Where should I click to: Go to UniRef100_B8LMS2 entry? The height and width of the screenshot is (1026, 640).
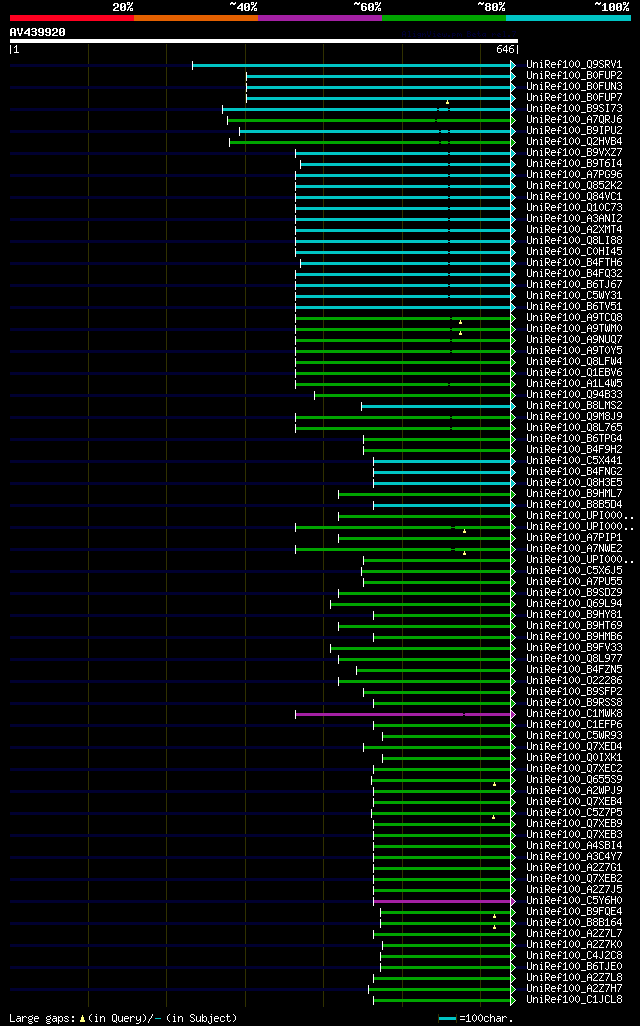pos(574,406)
